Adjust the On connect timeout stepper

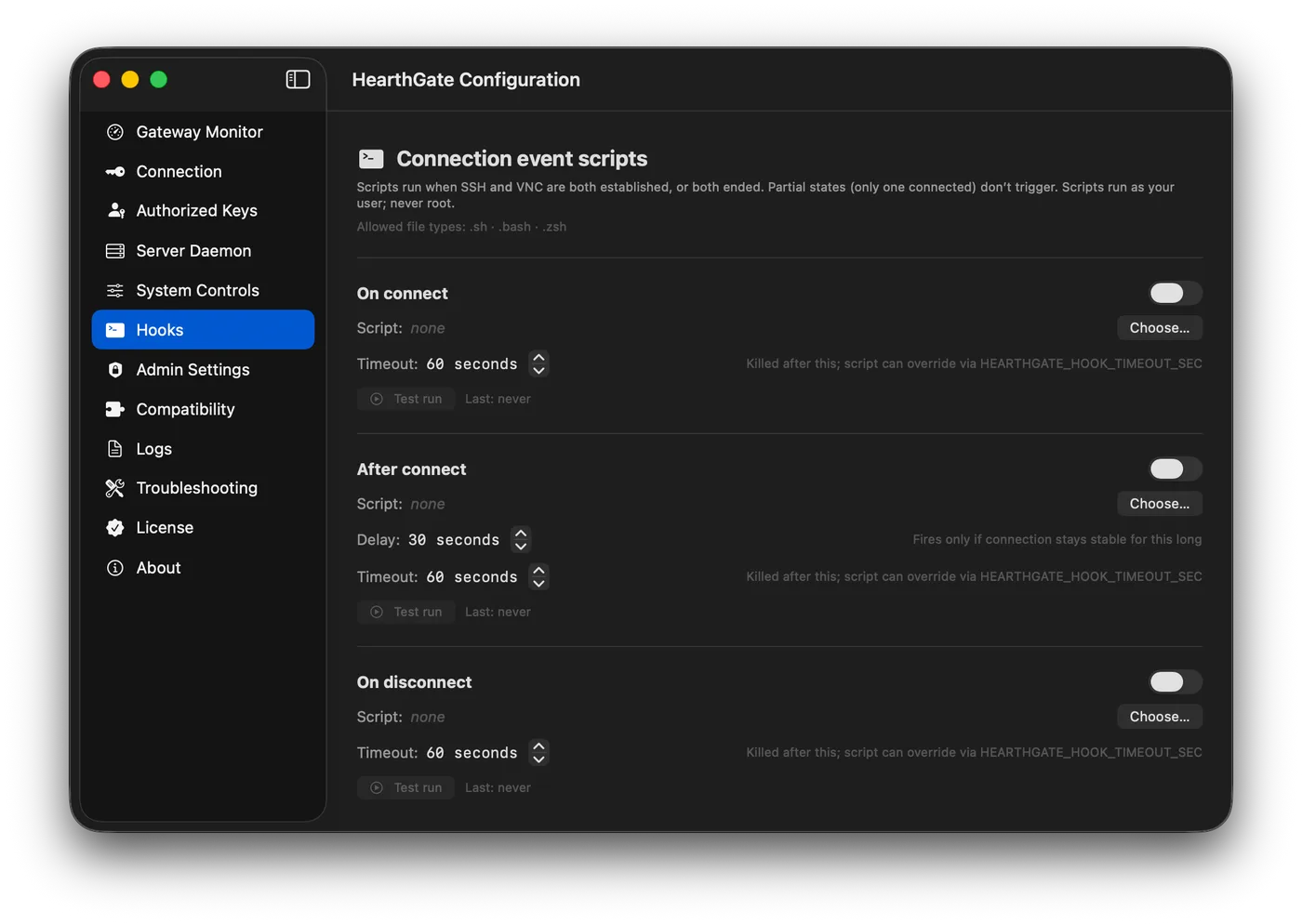pos(538,363)
